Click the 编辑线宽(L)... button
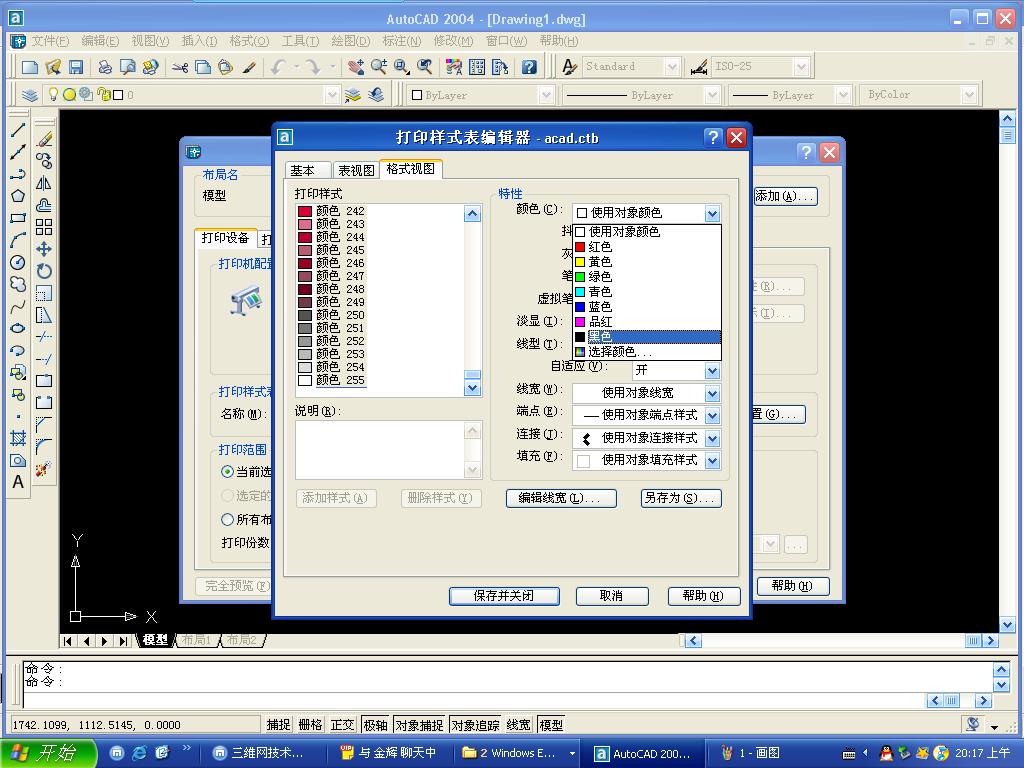The width and height of the screenshot is (1024, 768). [561, 498]
